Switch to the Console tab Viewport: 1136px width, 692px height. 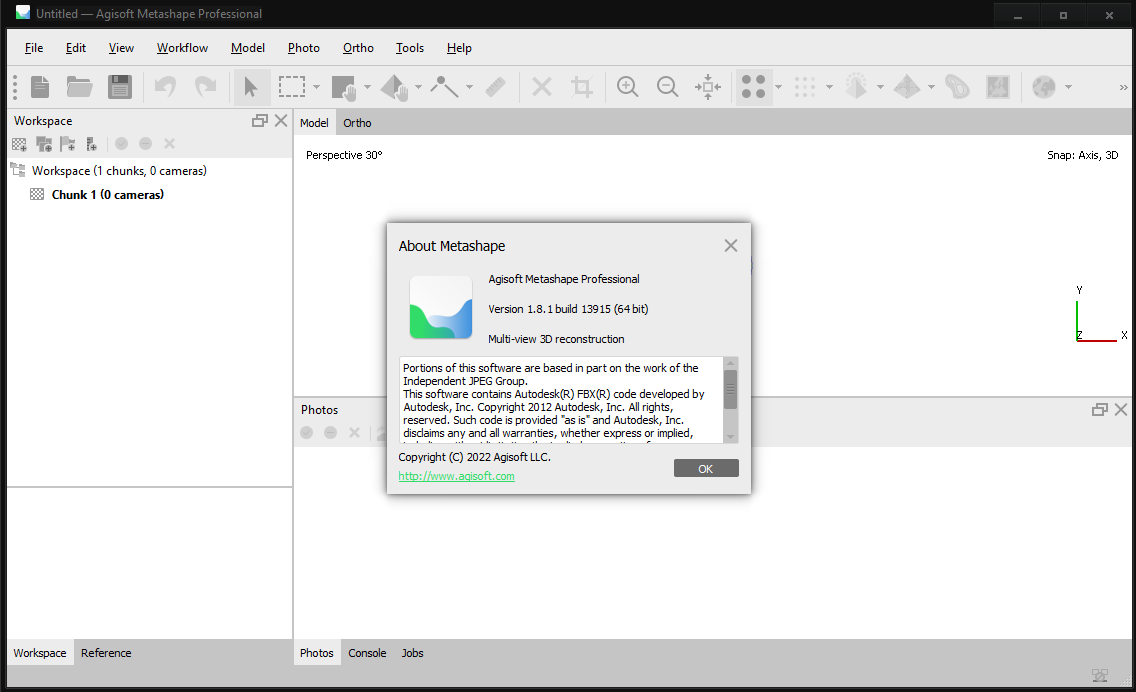point(367,653)
